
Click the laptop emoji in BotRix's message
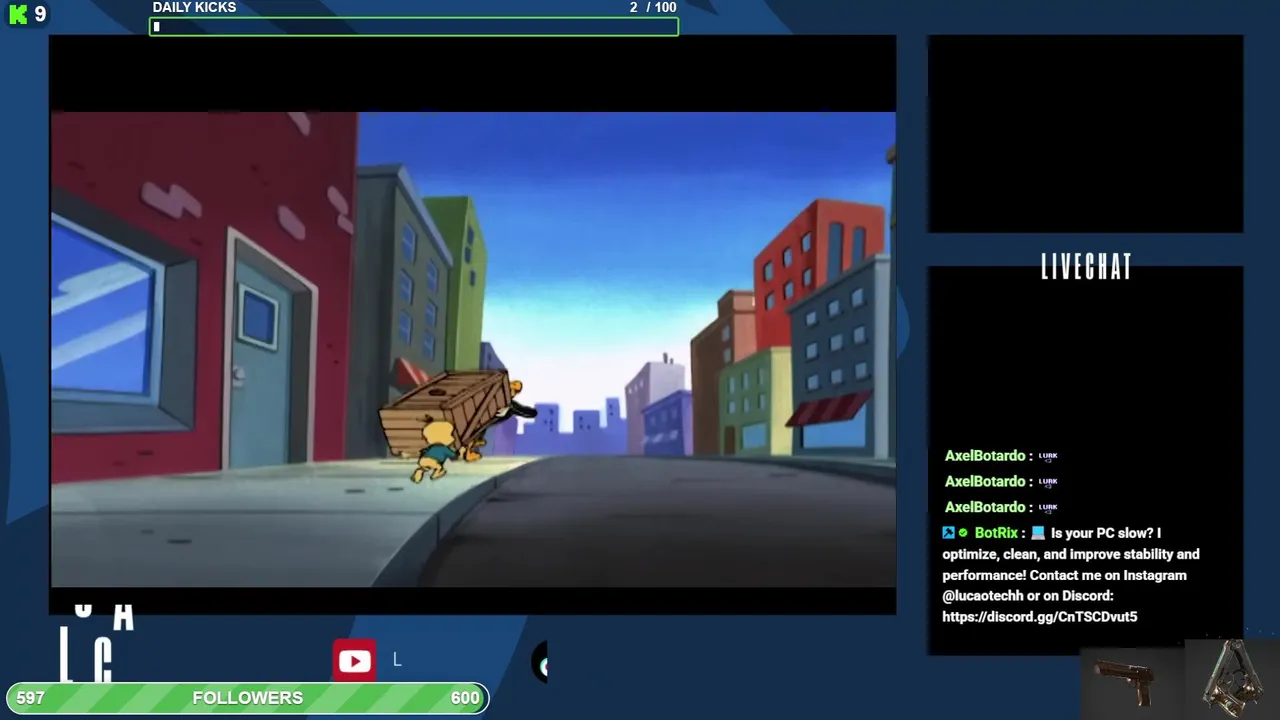(1038, 533)
